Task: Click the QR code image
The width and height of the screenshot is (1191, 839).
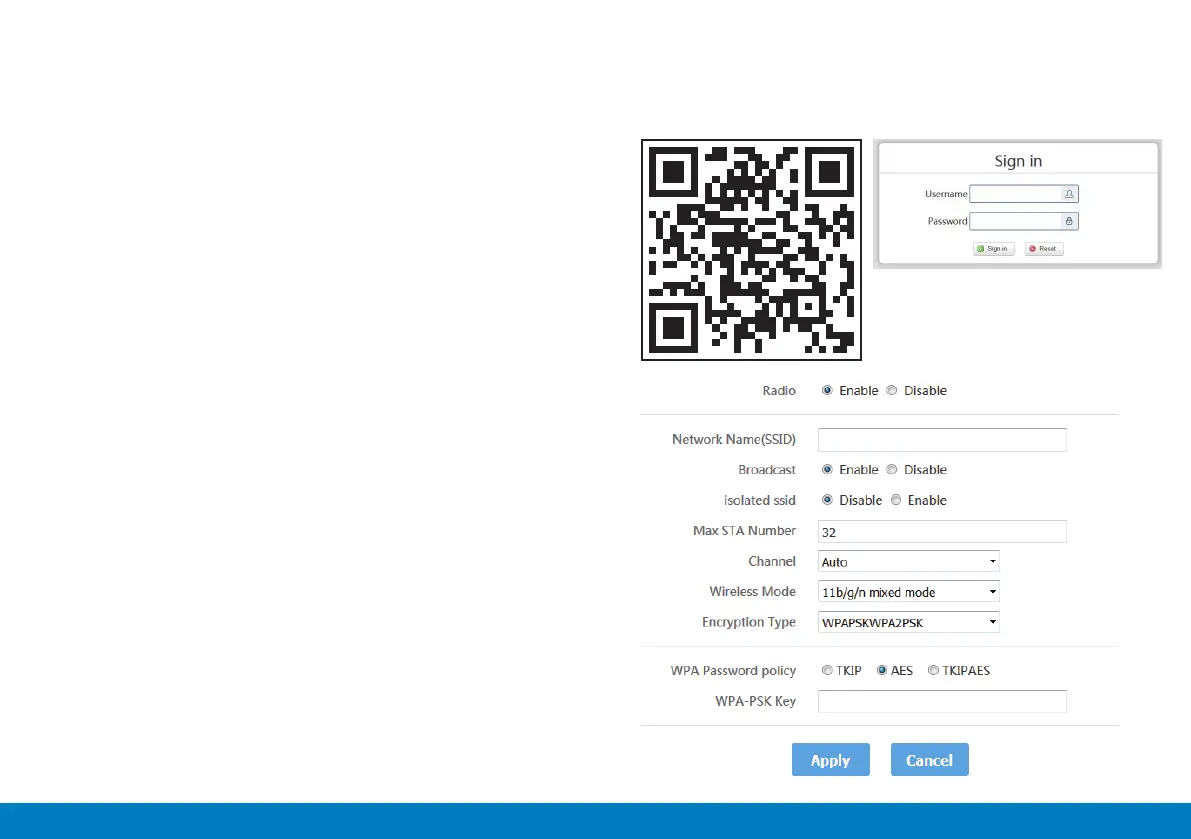Action: (751, 250)
